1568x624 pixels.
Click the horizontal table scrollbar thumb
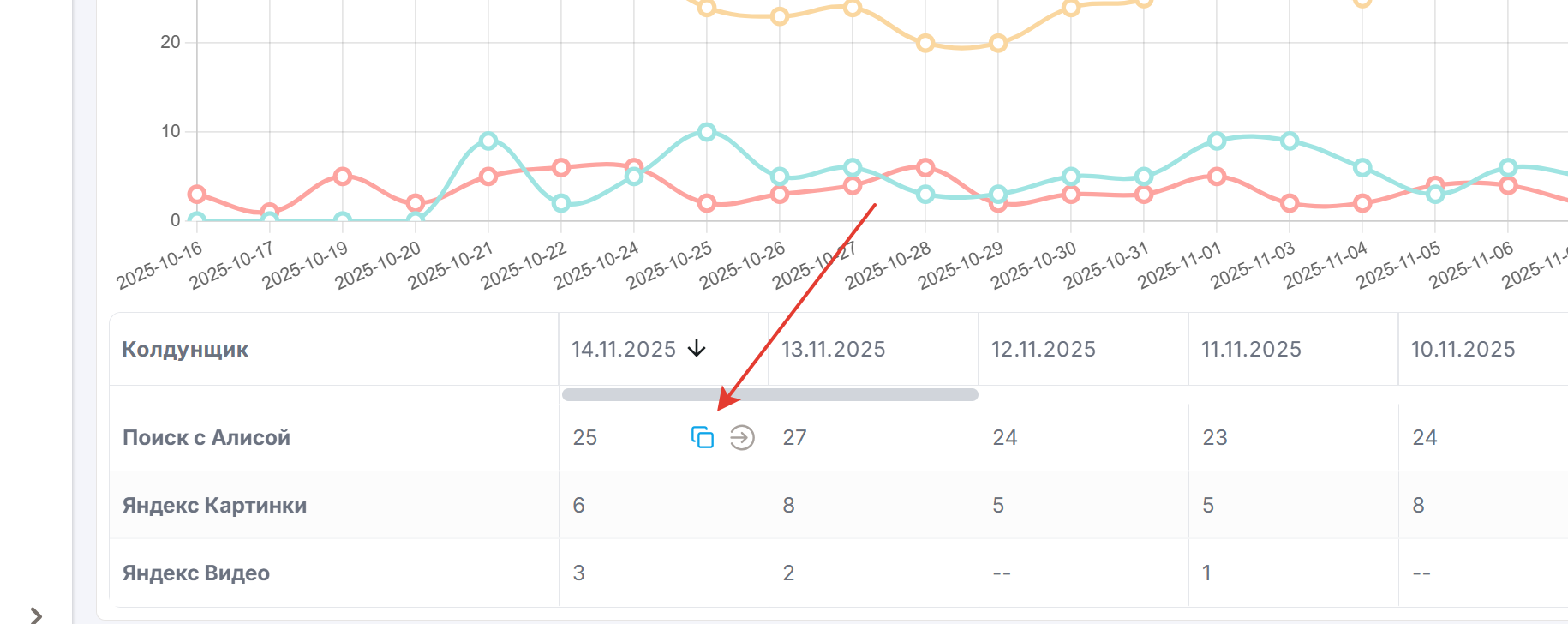click(769, 394)
